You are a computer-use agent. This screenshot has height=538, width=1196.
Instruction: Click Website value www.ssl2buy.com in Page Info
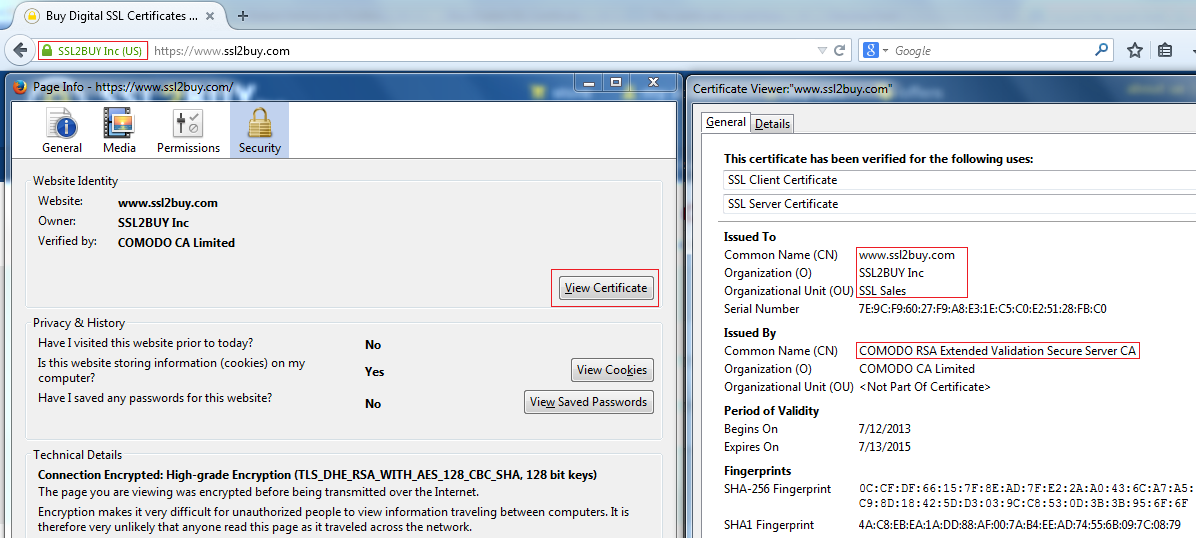[x=168, y=203]
